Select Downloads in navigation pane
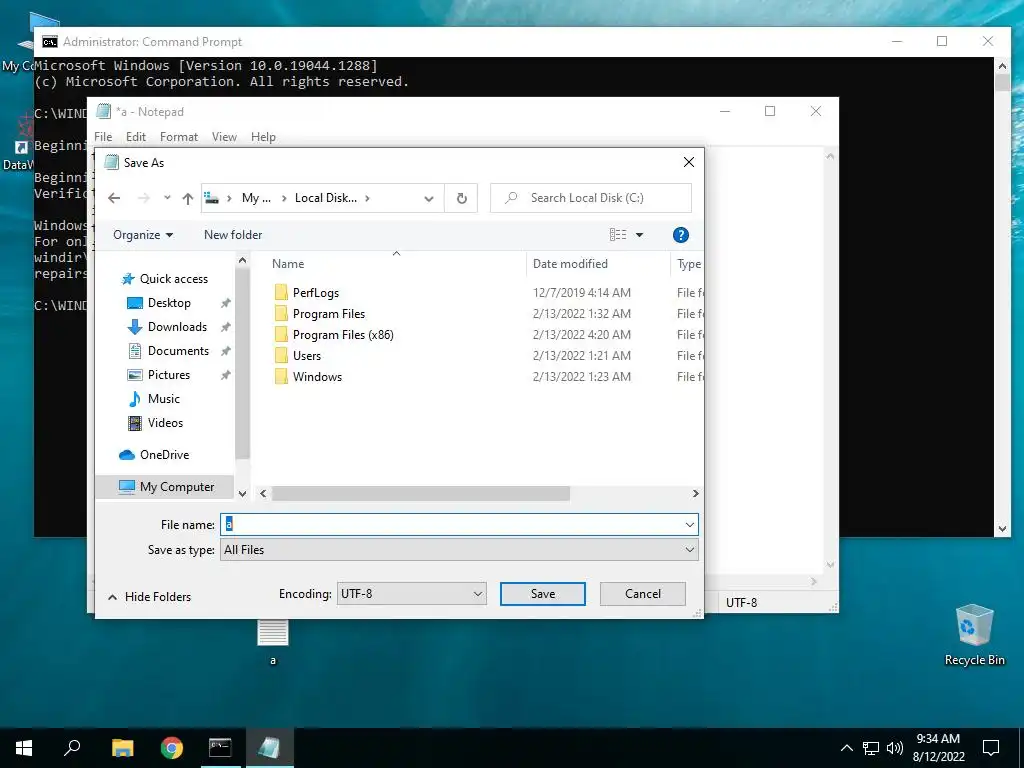The image size is (1024, 768). point(177,327)
